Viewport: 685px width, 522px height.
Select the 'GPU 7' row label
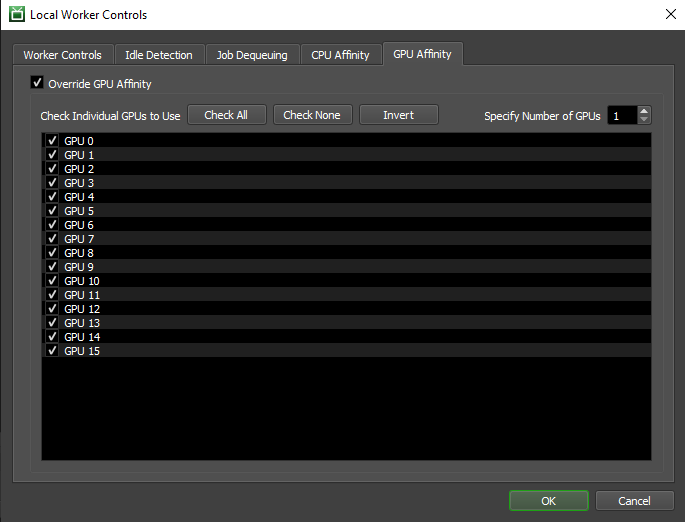79,239
